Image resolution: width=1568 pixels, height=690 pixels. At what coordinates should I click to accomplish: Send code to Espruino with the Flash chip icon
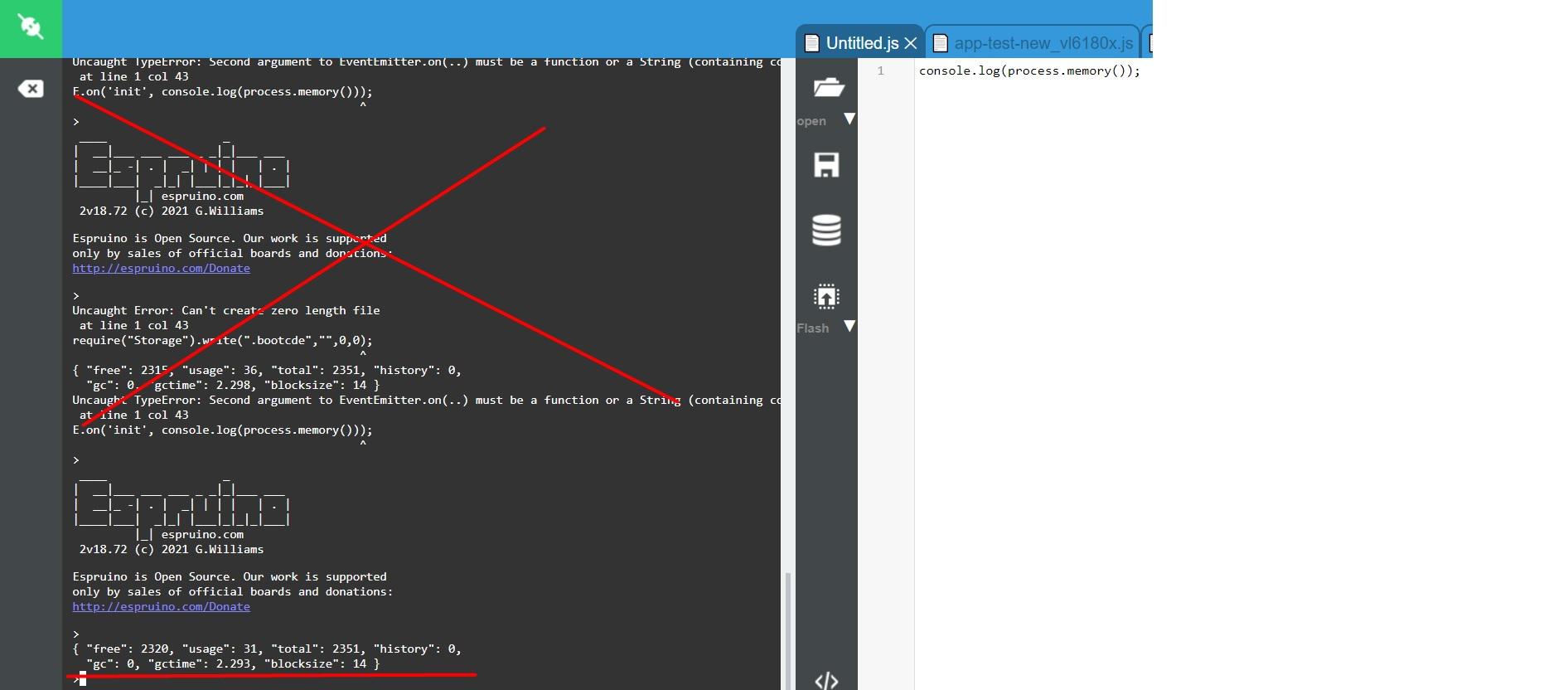[826, 296]
